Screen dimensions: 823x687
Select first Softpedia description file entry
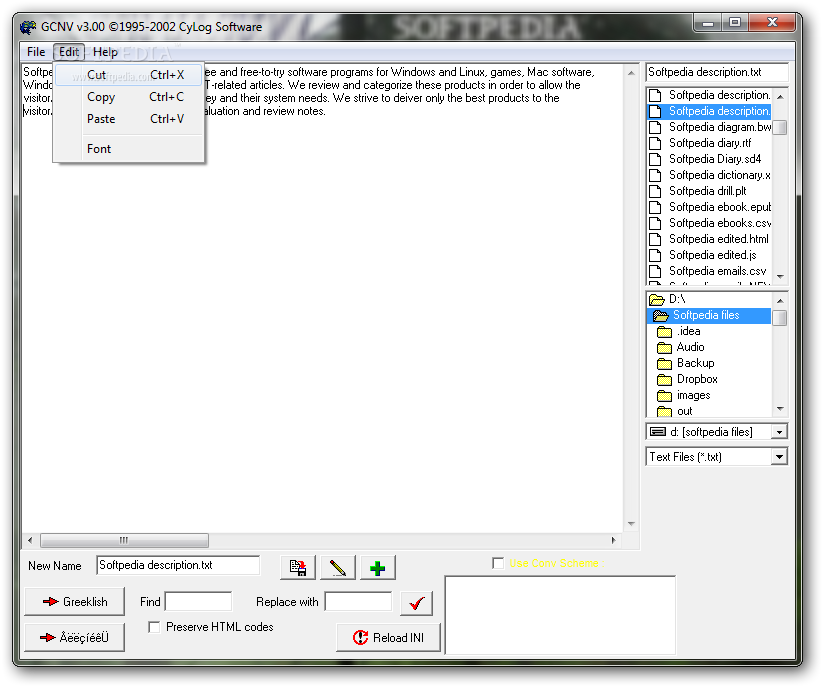[710, 96]
